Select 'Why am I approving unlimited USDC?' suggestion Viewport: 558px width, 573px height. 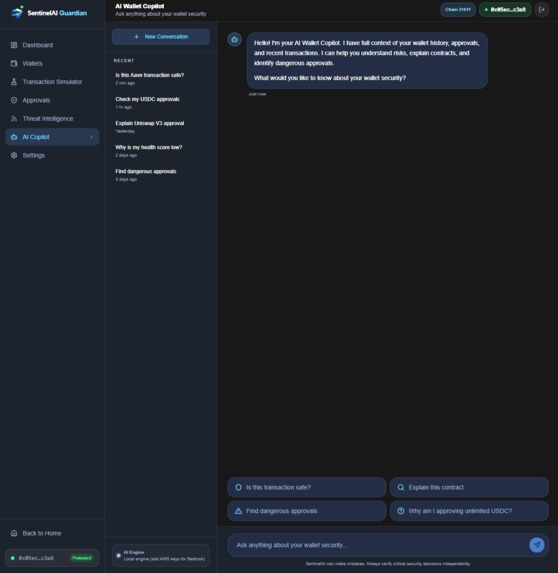click(469, 511)
